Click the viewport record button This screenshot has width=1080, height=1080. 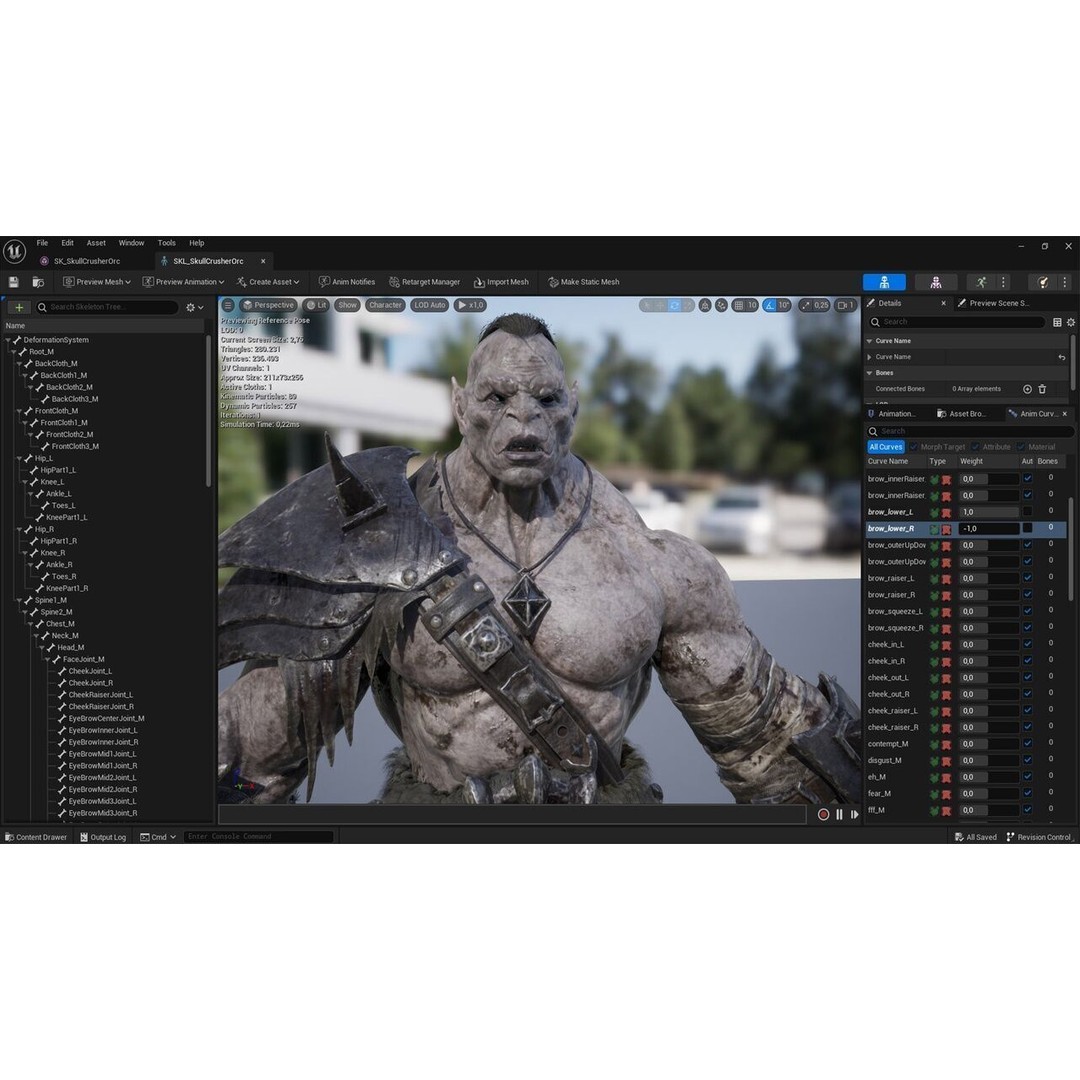(x=823, y=814)
